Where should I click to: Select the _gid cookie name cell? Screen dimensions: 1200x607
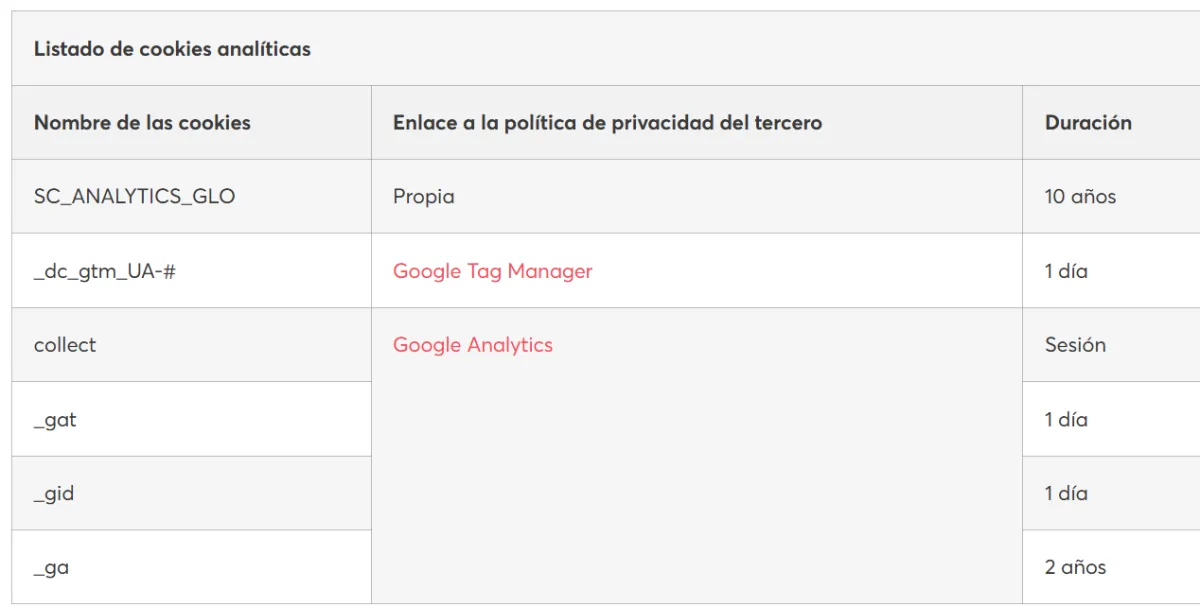pyautogui.click(x=54, y=494)
